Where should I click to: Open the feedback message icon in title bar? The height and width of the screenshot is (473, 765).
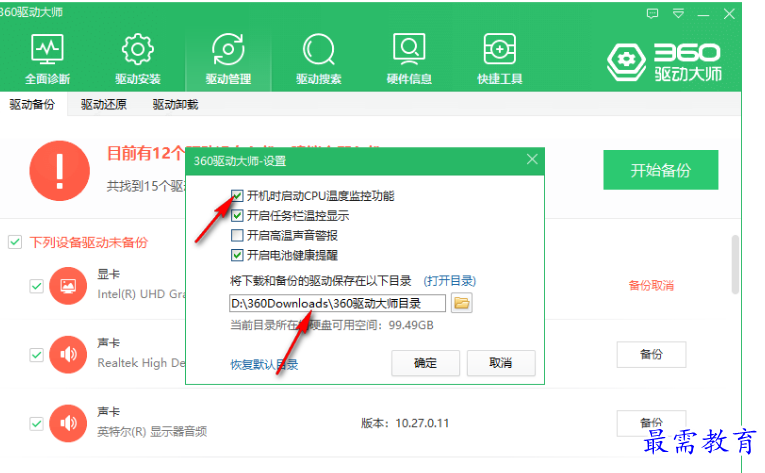(x=652, y=14)
